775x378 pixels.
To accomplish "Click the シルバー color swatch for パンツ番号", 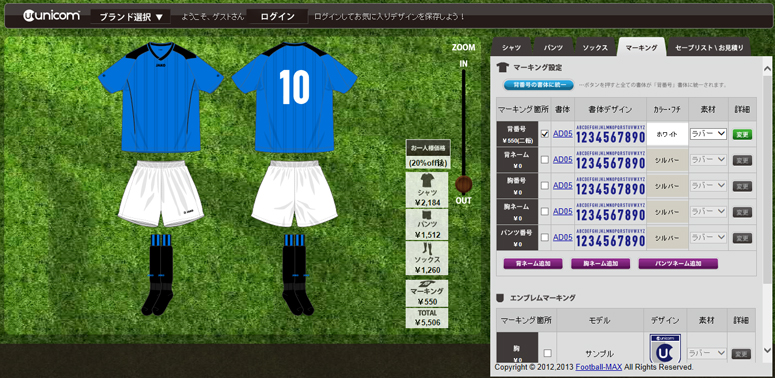I will point(667,238).
